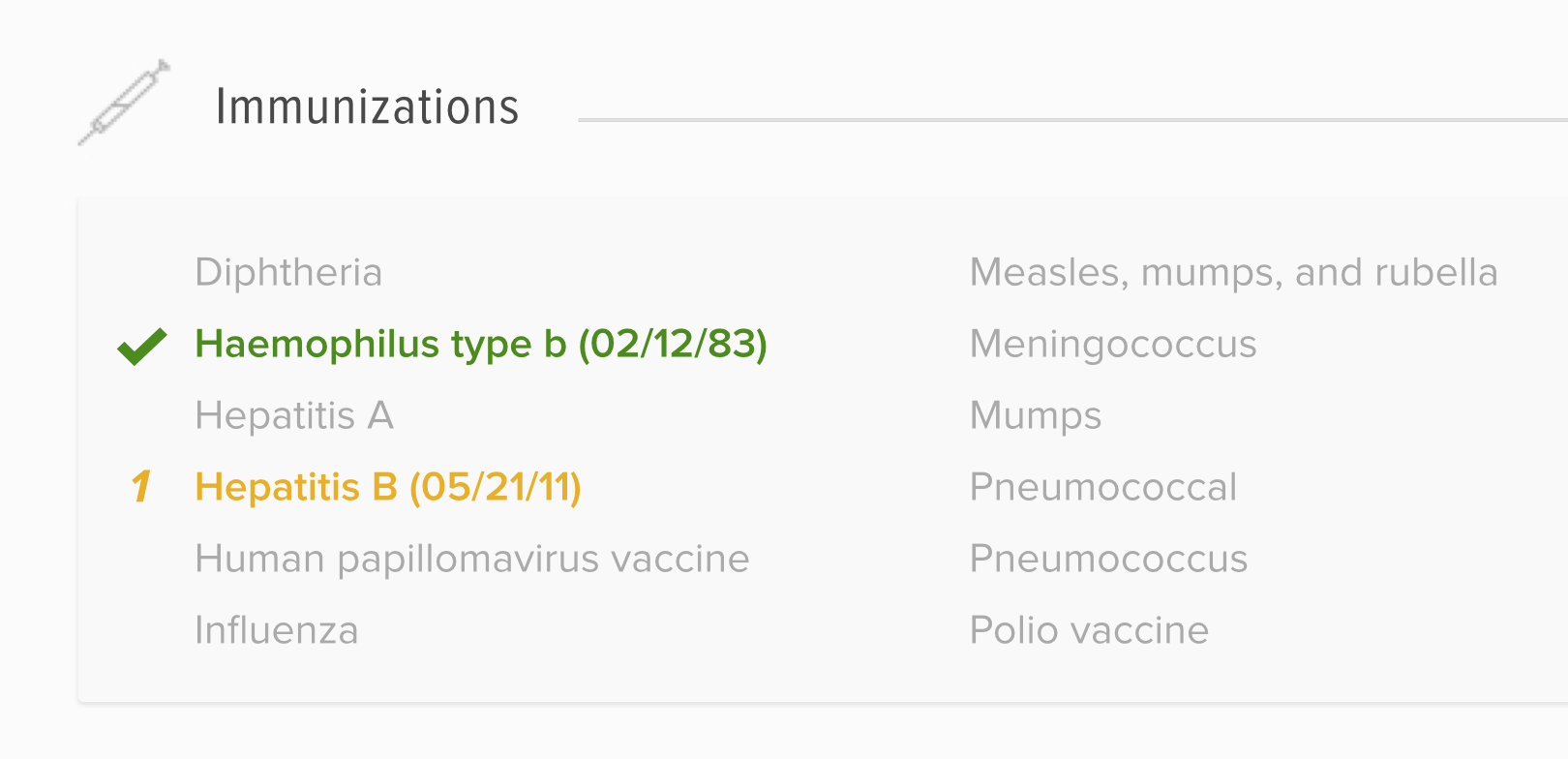Select Human papillomavirus vaccine
The height and width of the screenshot is (759, 1568).
[472, 560]
